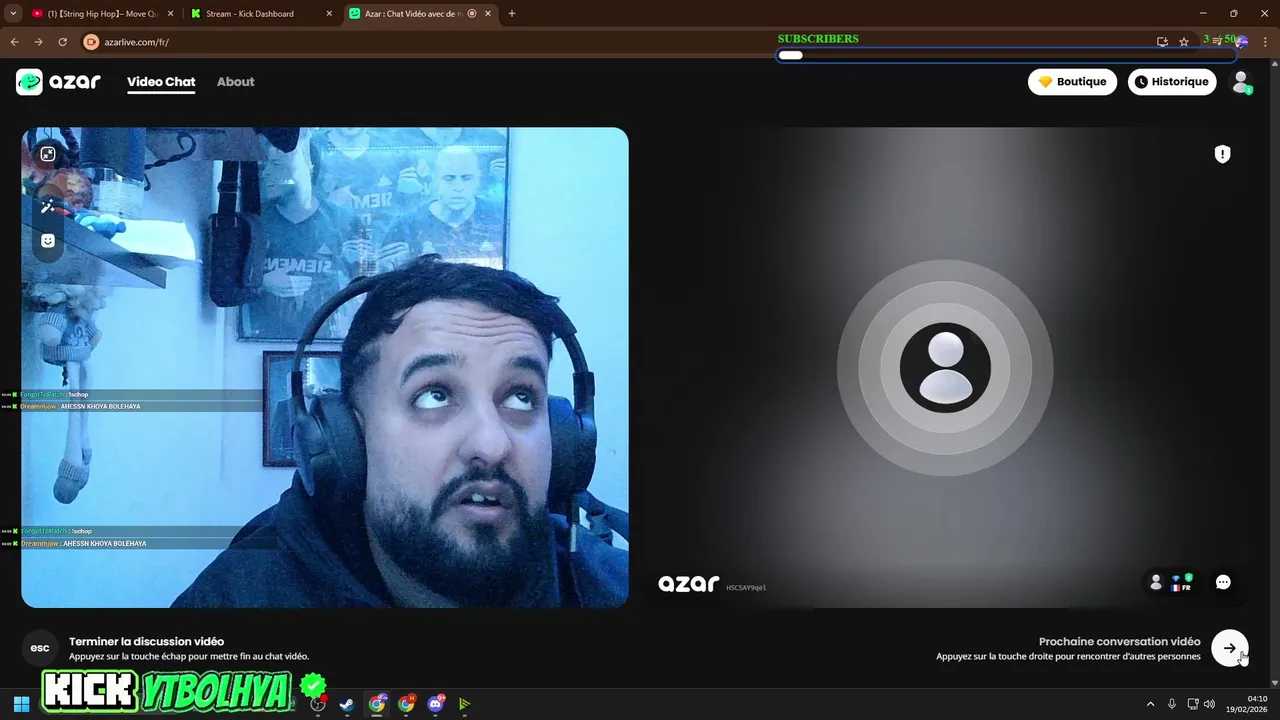
Task: Open Steam from the taskbar
Action: tap(347, 704)
